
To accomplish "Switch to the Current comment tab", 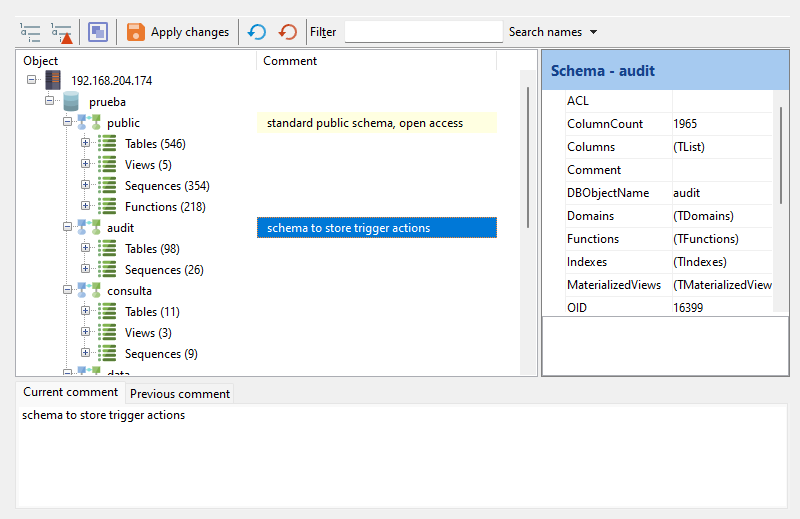I will click(x=70, y=392).
